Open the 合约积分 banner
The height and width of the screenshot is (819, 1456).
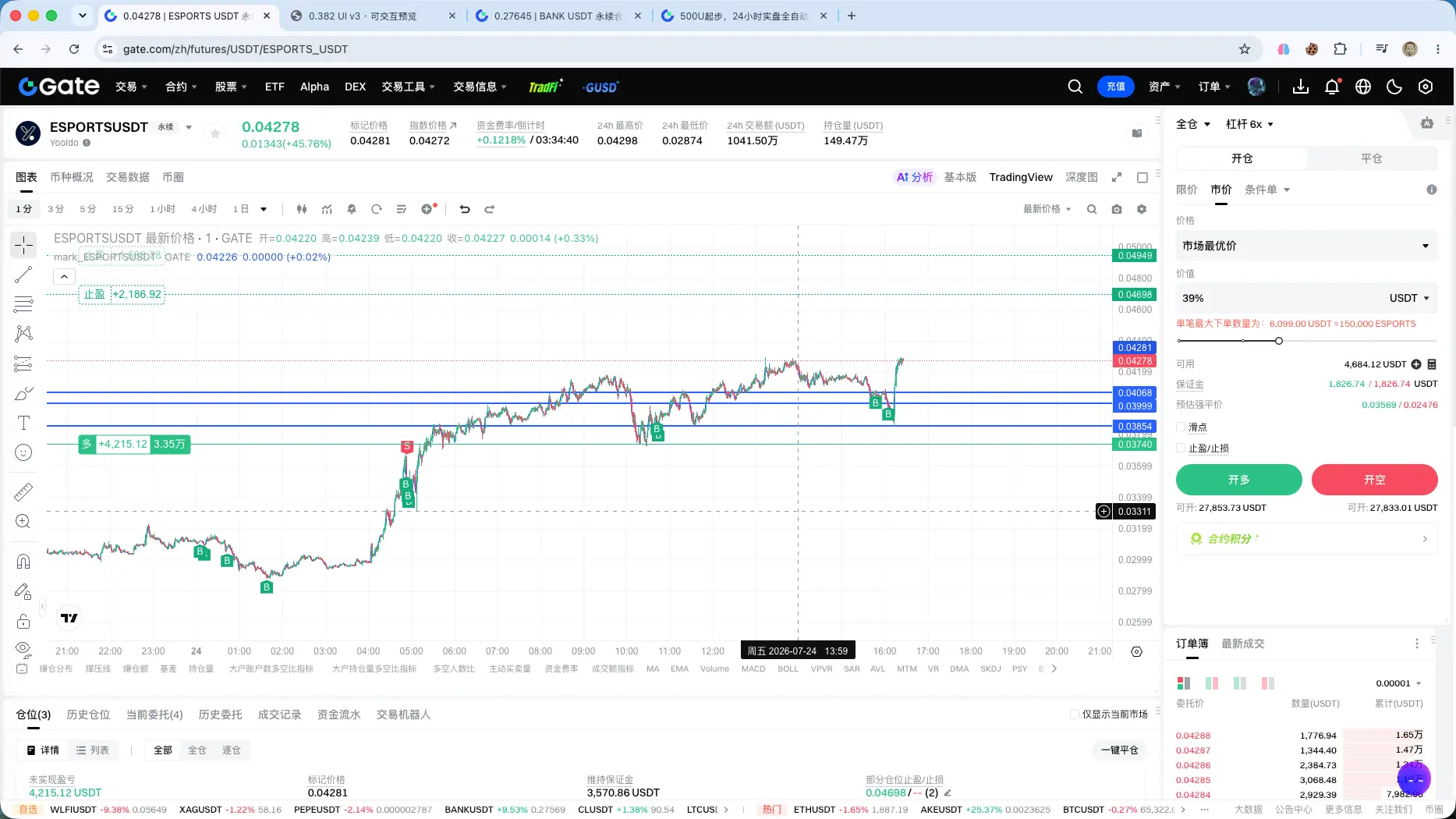(1306, 539)
